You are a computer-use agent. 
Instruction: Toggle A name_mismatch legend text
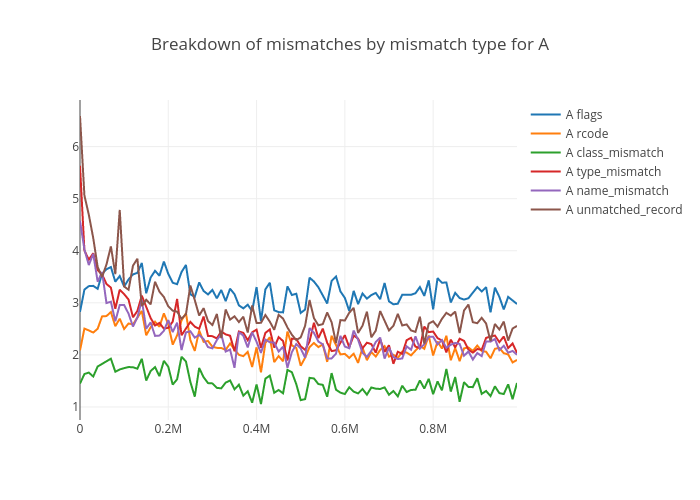(x=616, y=191)
